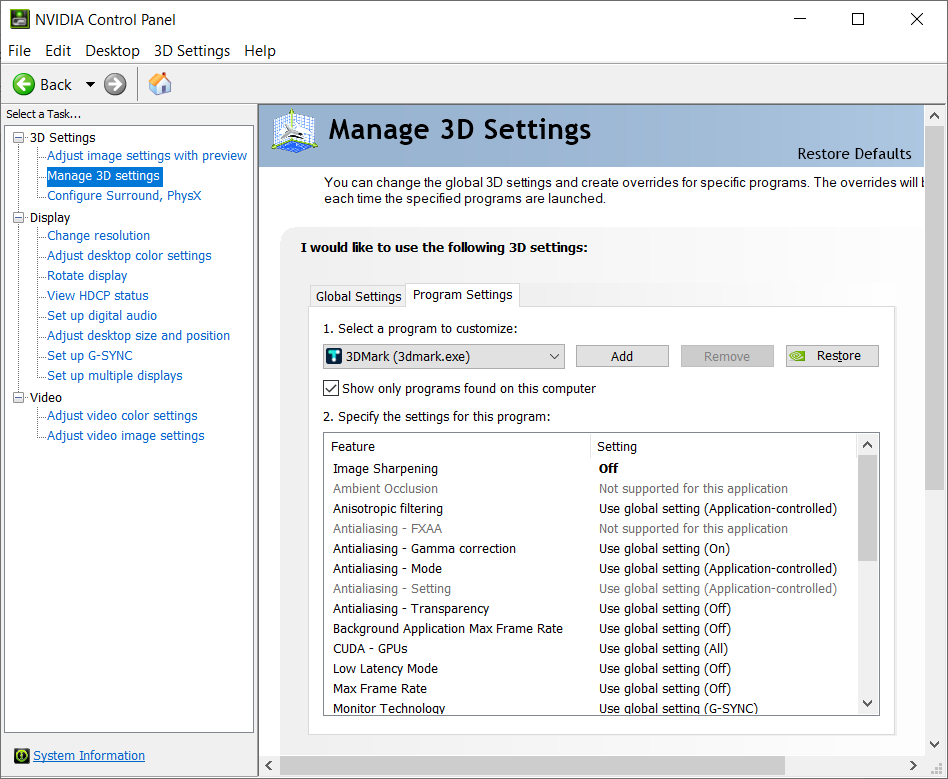Open the 3DMark program selection dropdown
The width and height of the screenshot is (948, 779).
click(555, 356)
